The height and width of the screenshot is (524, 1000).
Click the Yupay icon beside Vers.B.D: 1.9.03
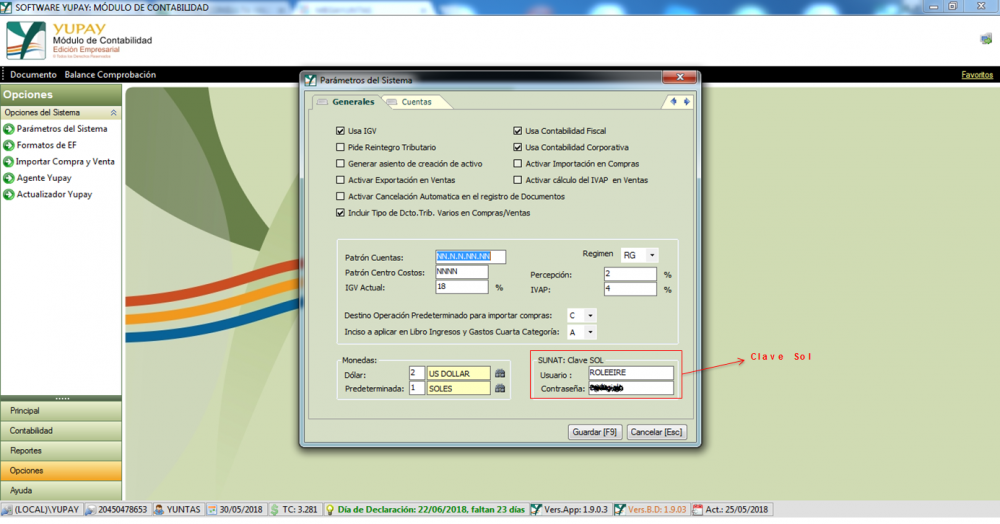619,510
